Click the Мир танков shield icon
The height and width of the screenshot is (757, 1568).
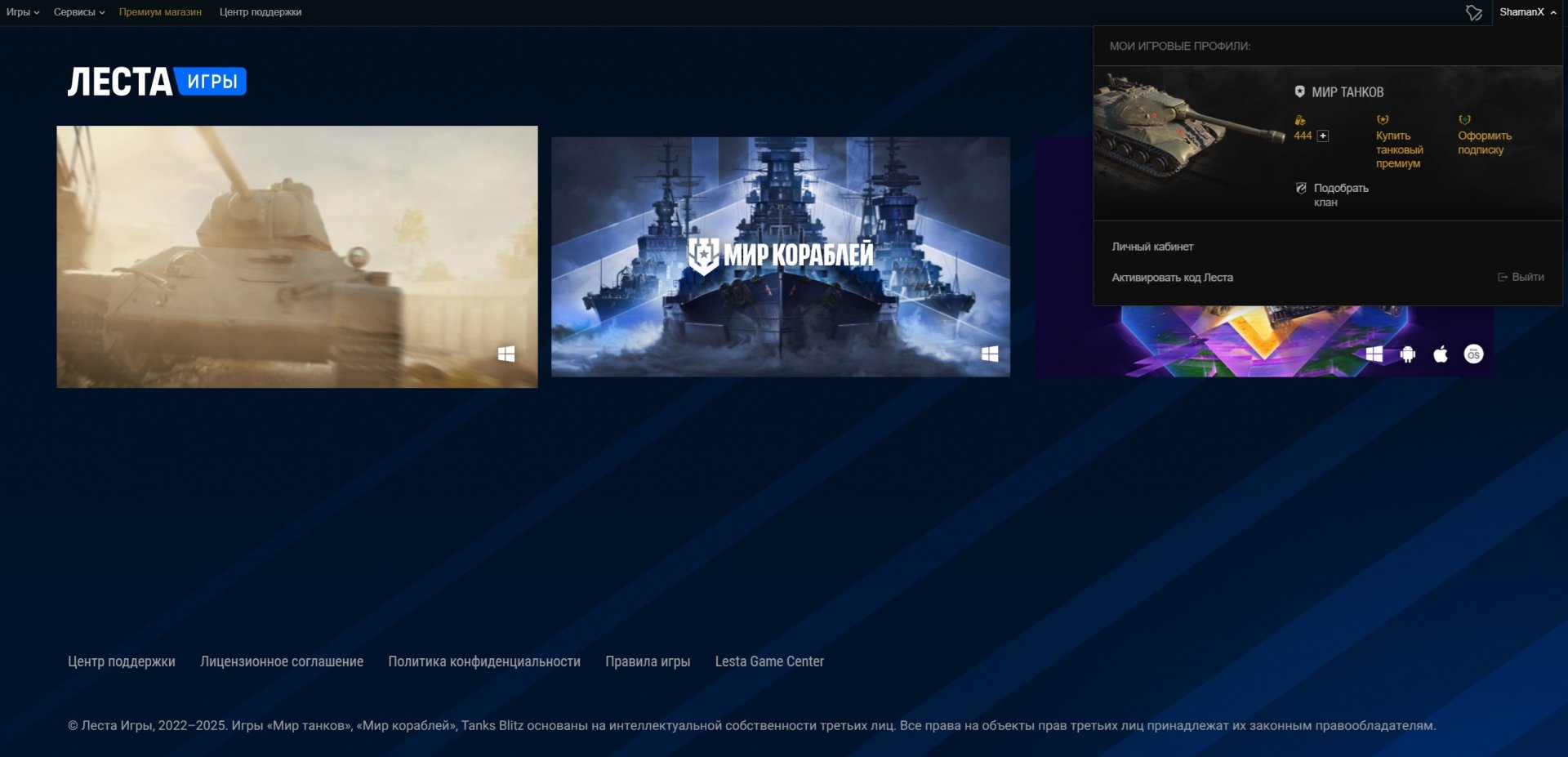point(1299,91)
